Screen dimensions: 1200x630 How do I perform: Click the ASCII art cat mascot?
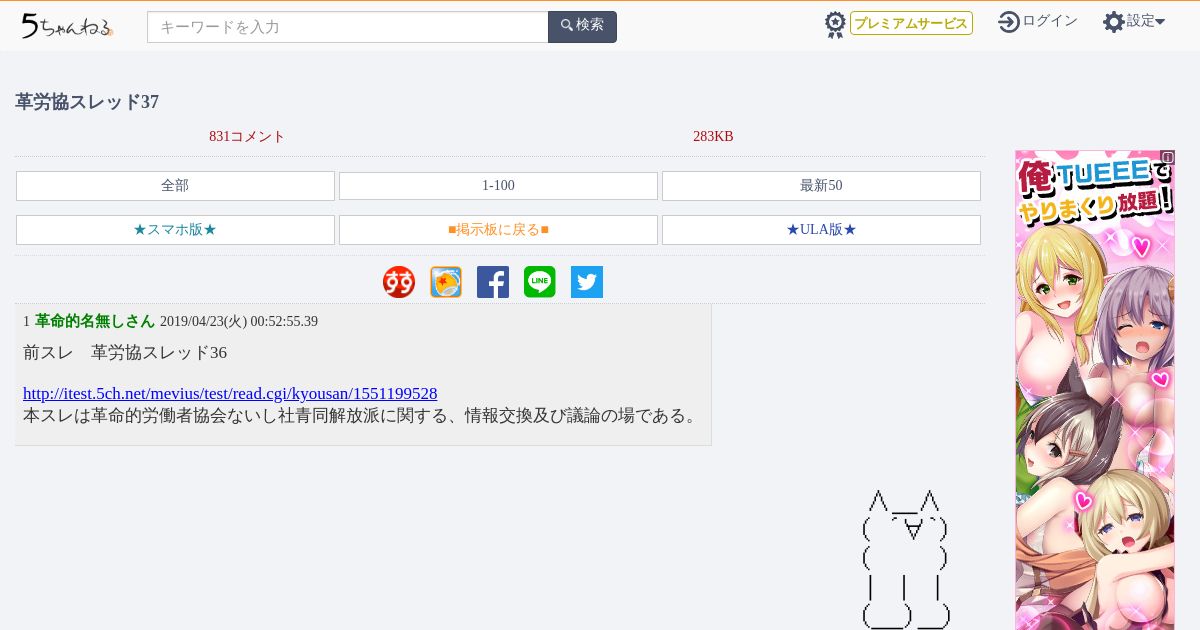click(x=906, y=560)
